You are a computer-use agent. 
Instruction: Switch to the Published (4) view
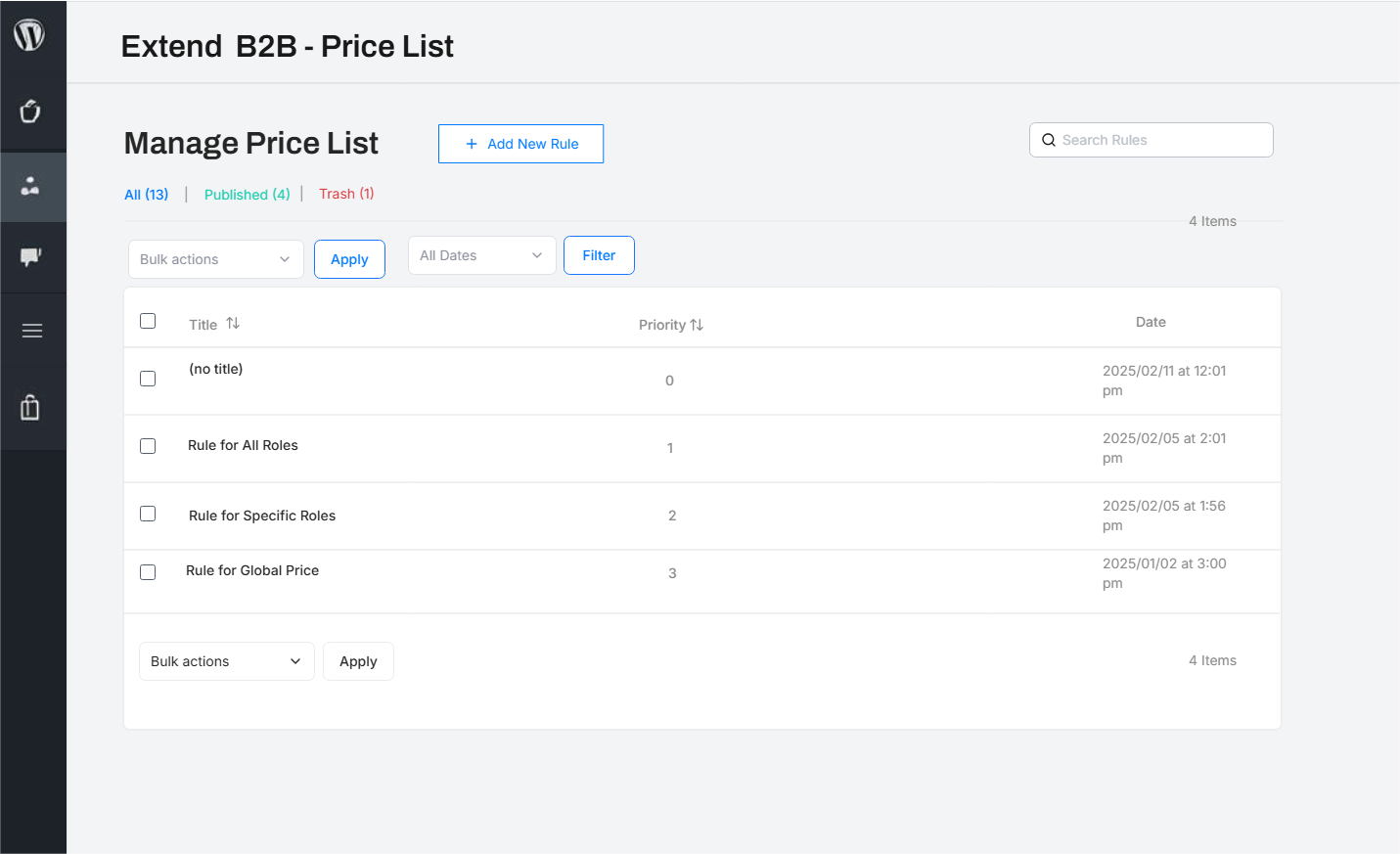(x=247, y=194)
